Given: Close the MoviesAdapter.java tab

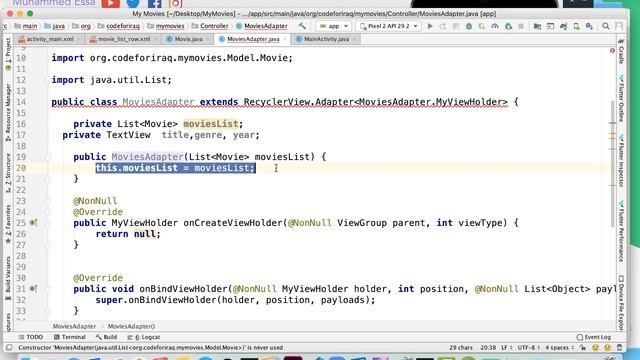Looking at the screenshot, I should [285, 39].
